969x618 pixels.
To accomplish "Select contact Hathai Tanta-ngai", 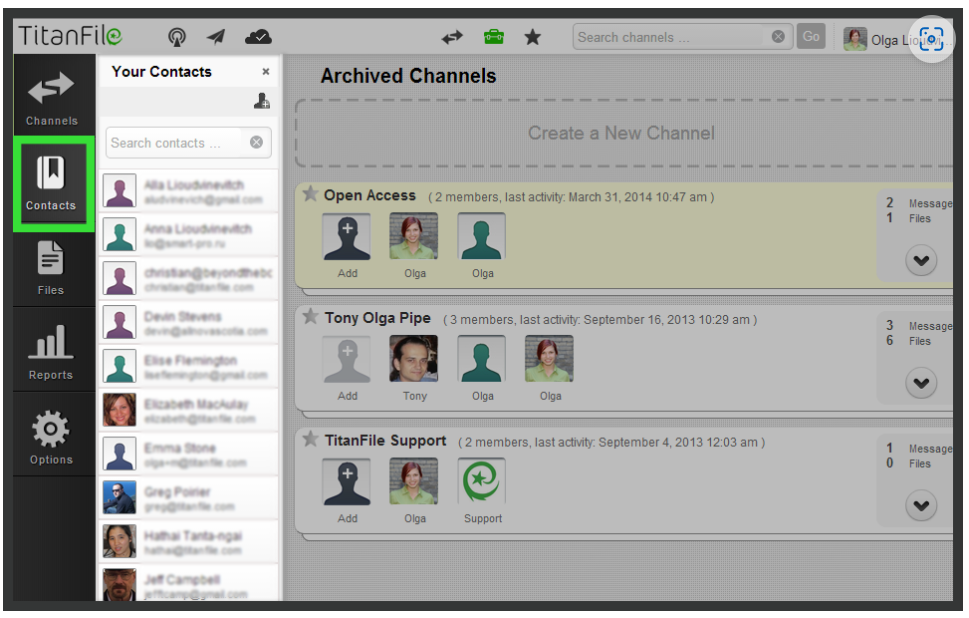I will click(188, 543).
